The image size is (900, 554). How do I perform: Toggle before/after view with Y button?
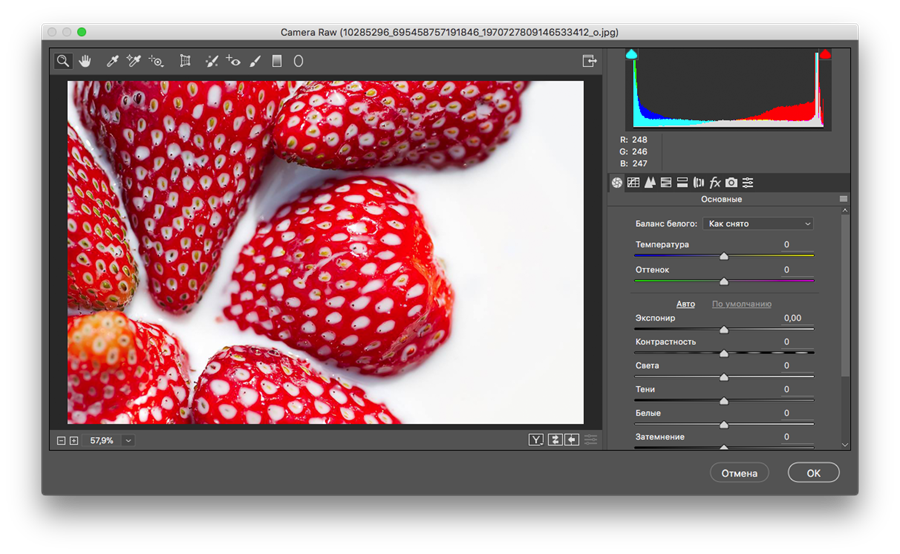pyautogui.click(x=536, y=440)
